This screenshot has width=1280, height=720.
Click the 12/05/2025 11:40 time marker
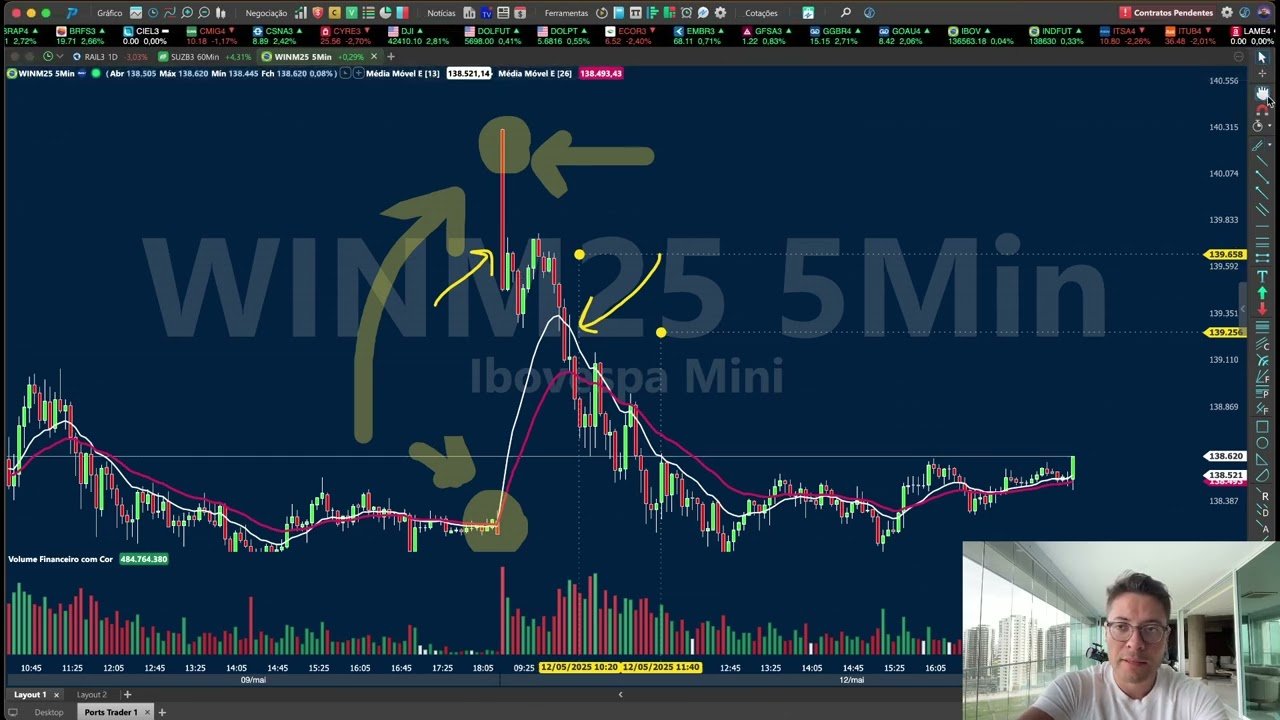coord(661,667)
